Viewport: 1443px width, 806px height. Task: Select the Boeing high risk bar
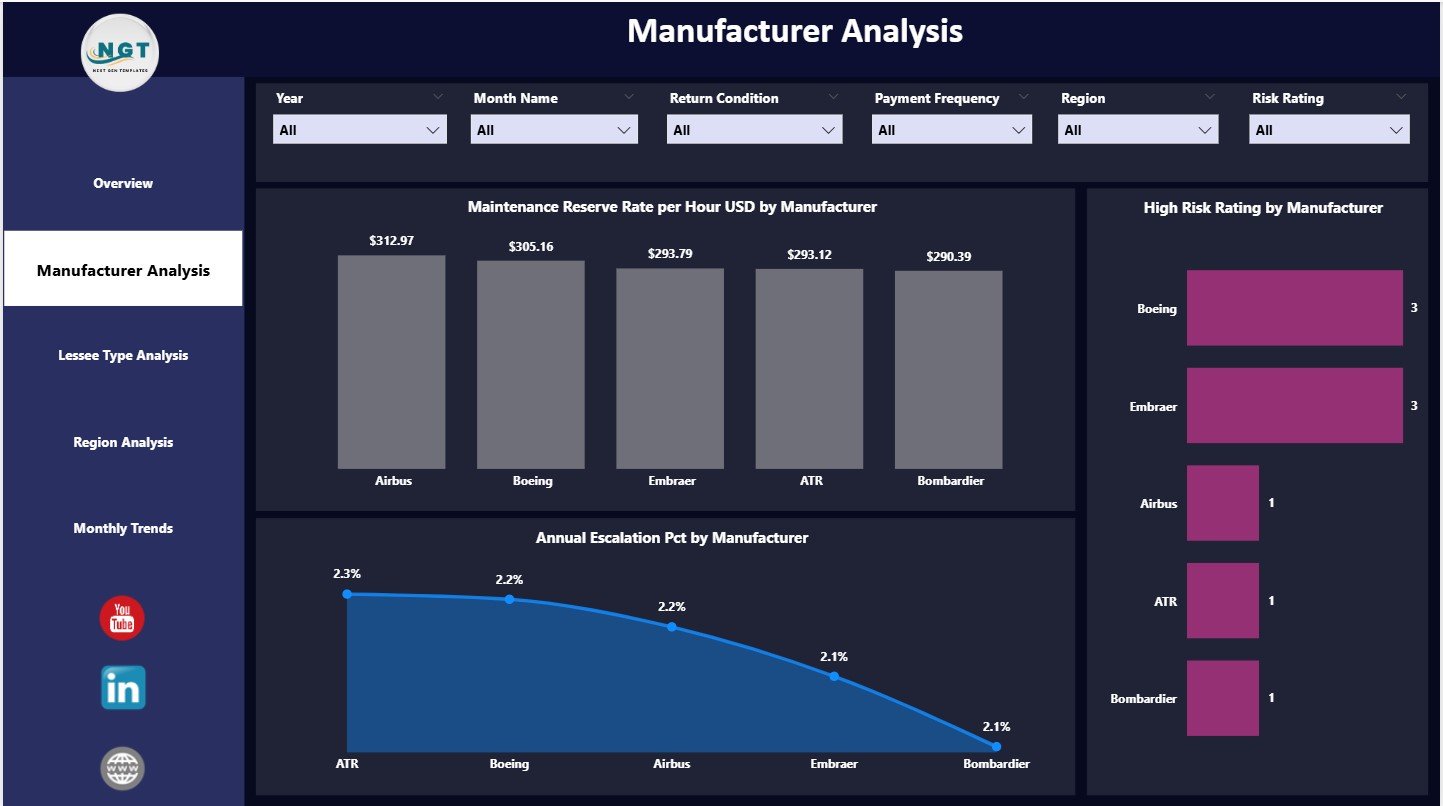click(1294, 308)
